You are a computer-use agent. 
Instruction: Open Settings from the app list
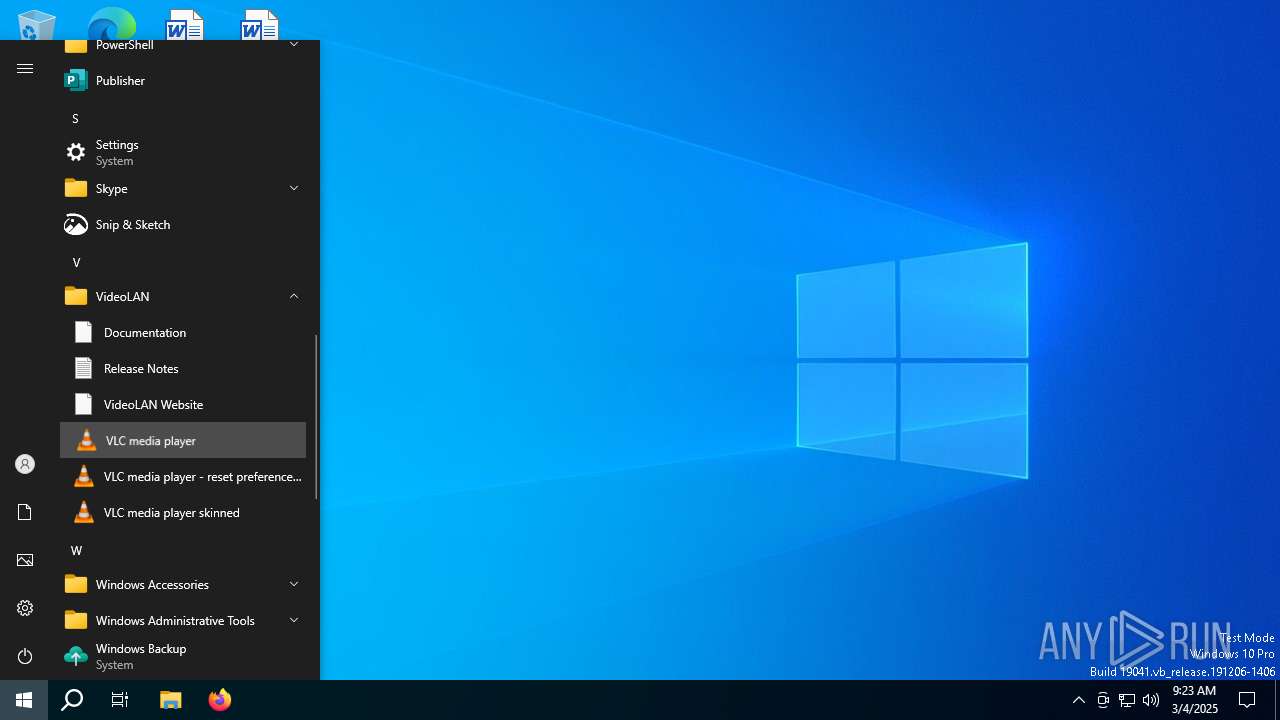coord(183,152)
